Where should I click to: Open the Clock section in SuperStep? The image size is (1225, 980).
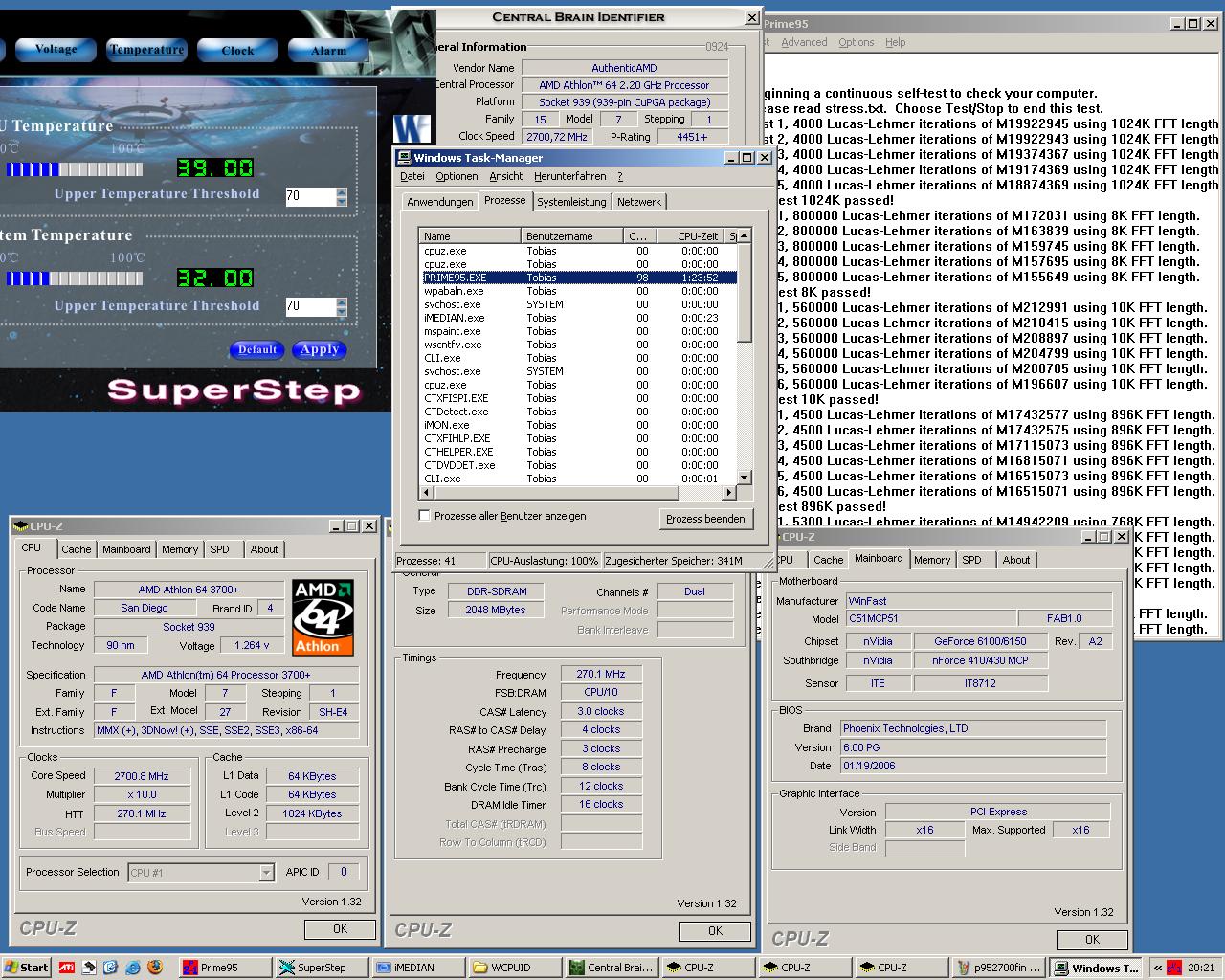[x=237, y=50]
